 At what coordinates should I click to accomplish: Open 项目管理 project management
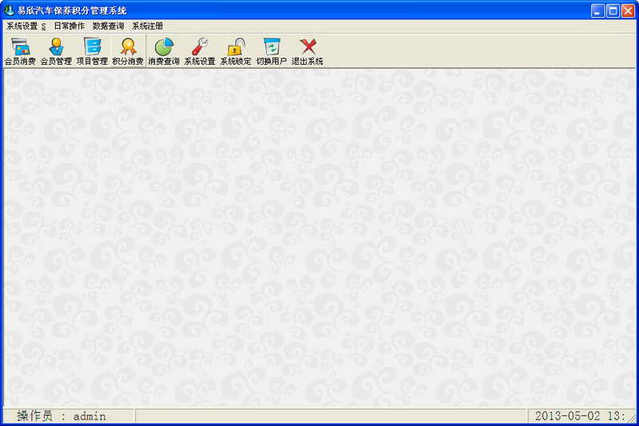tap(92, 51)
